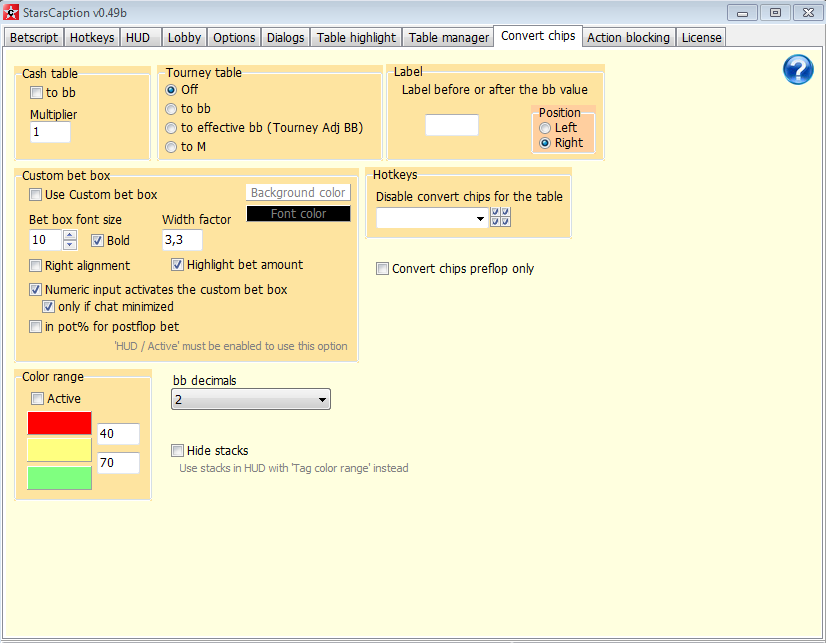
Task: Enable the Cash table 'to bb' checkbox
Action: pos(37,93)
